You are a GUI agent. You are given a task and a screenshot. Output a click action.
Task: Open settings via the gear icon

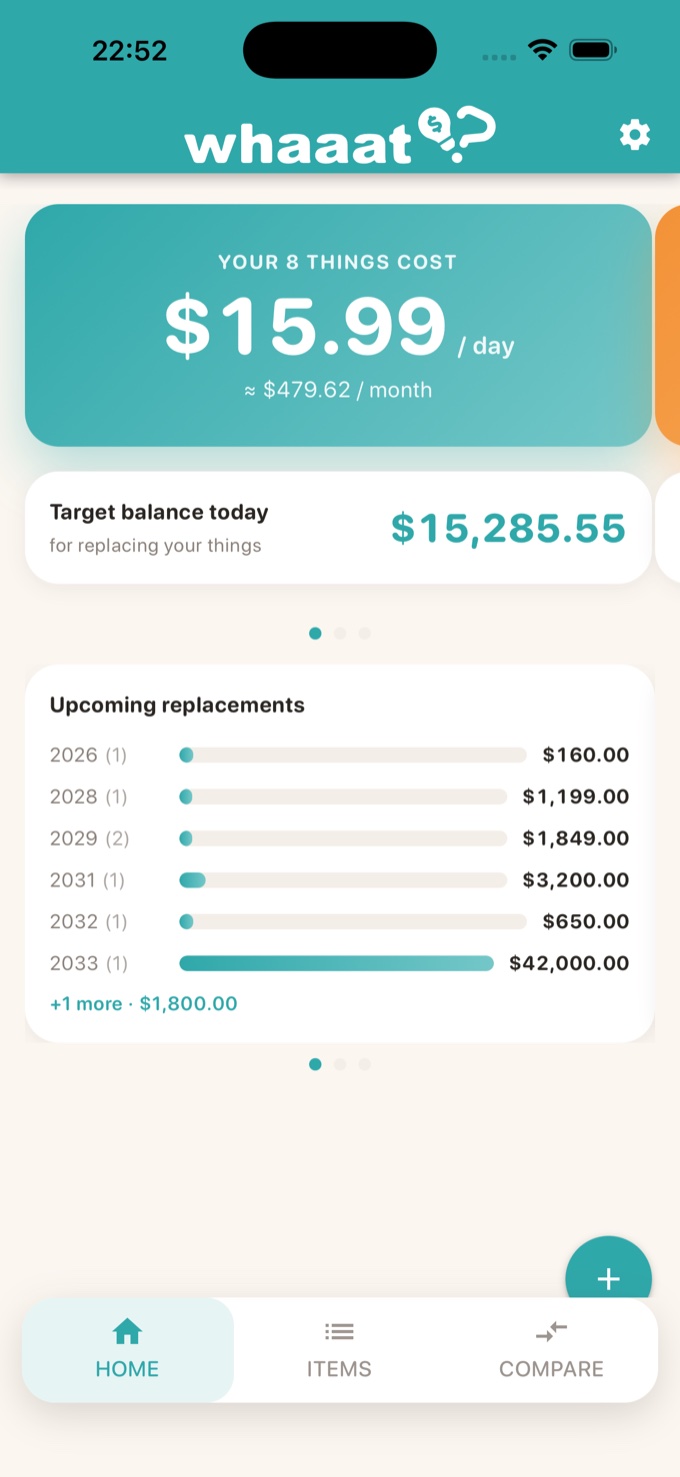(x=634, y=135)
